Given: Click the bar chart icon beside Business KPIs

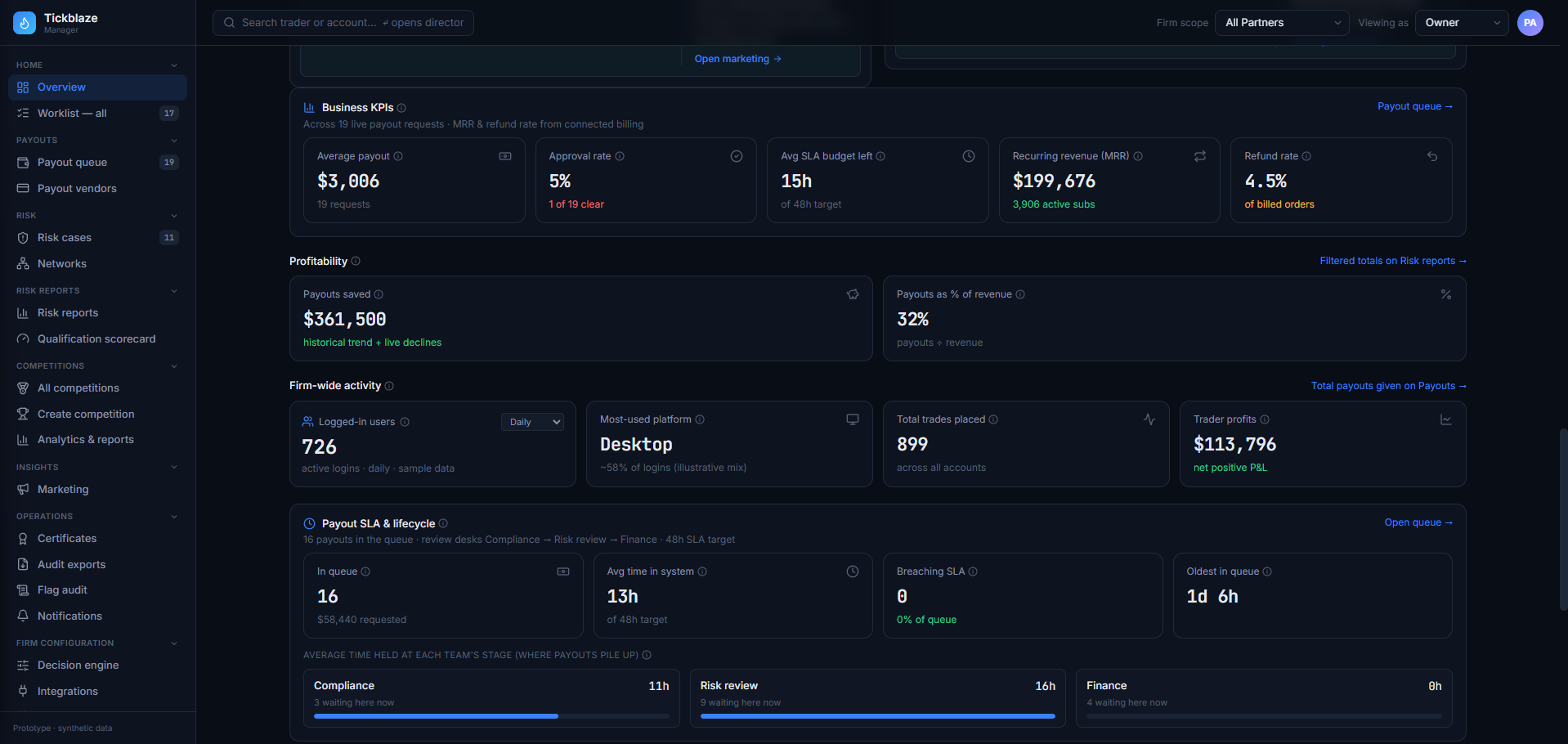Looking at the screenshot, I should (x=309, y=108).
